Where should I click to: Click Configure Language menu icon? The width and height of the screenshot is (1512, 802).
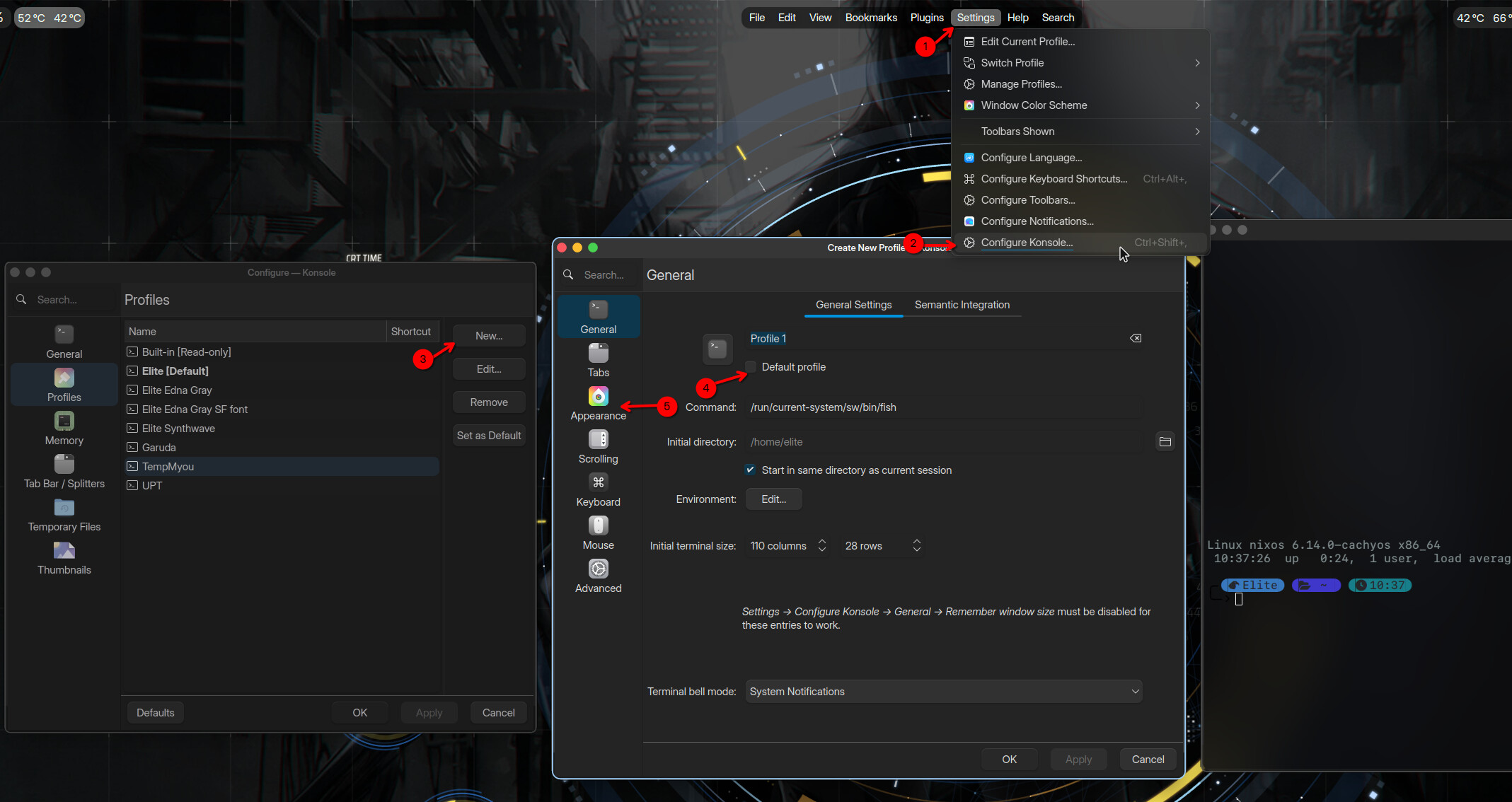click(969, 158)
